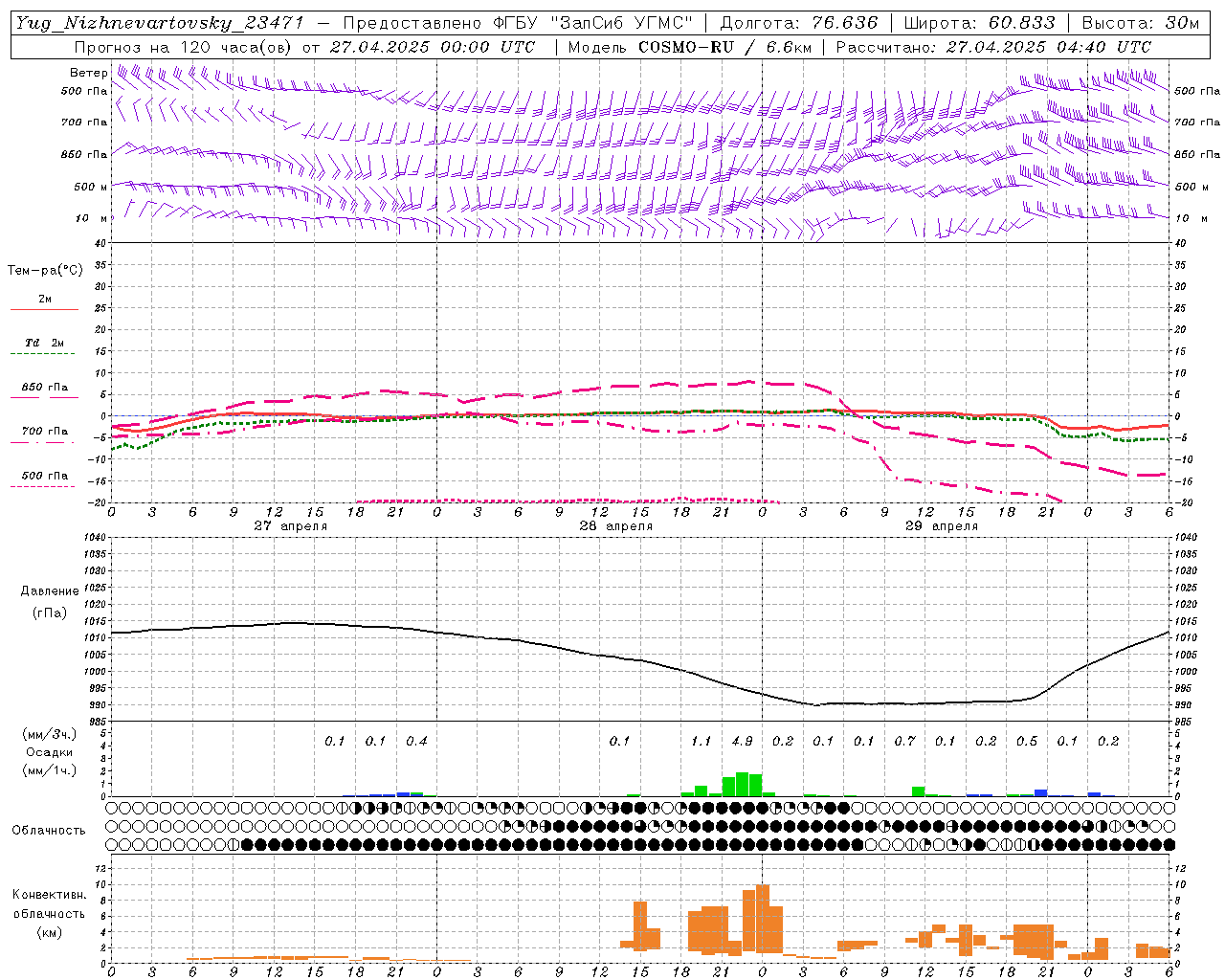Click the right '500 м' wind level label
The height and width of the screenshot is (980, 1225).
point(1192,188)
